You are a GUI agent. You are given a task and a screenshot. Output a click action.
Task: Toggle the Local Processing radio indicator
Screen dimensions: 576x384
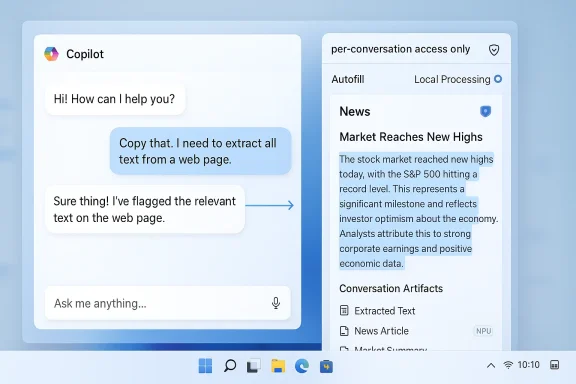click(x=498, y=79)
